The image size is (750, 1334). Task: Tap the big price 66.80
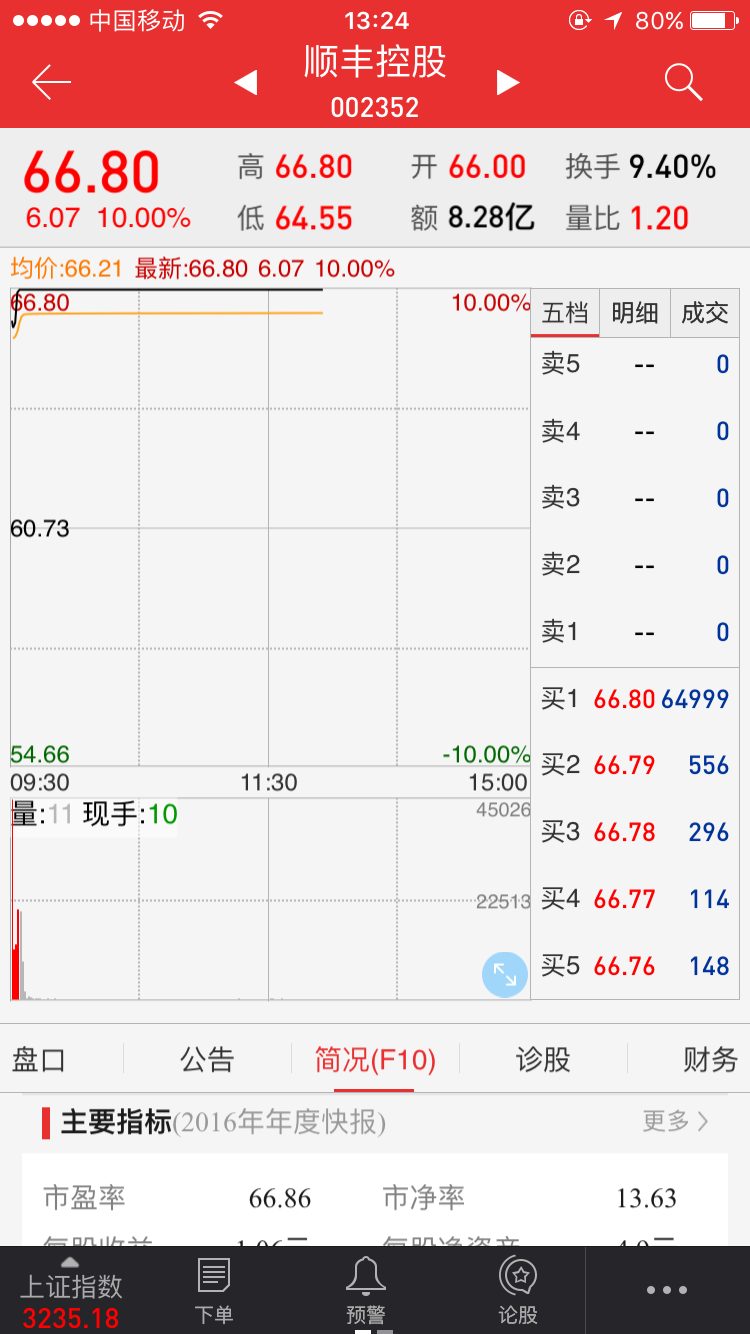click(x=92, y=173)
